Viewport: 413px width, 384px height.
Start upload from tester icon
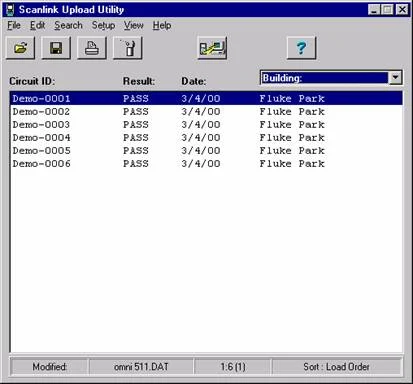212,48
